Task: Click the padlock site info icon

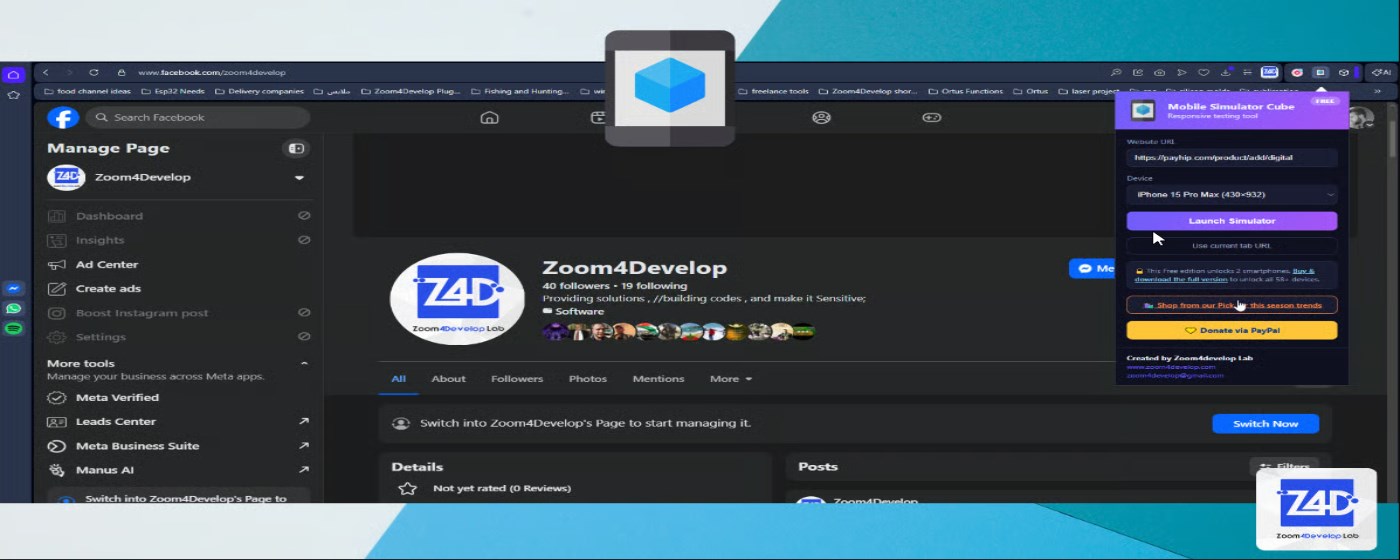Action: pyautogui.click(x=121, y=73)
